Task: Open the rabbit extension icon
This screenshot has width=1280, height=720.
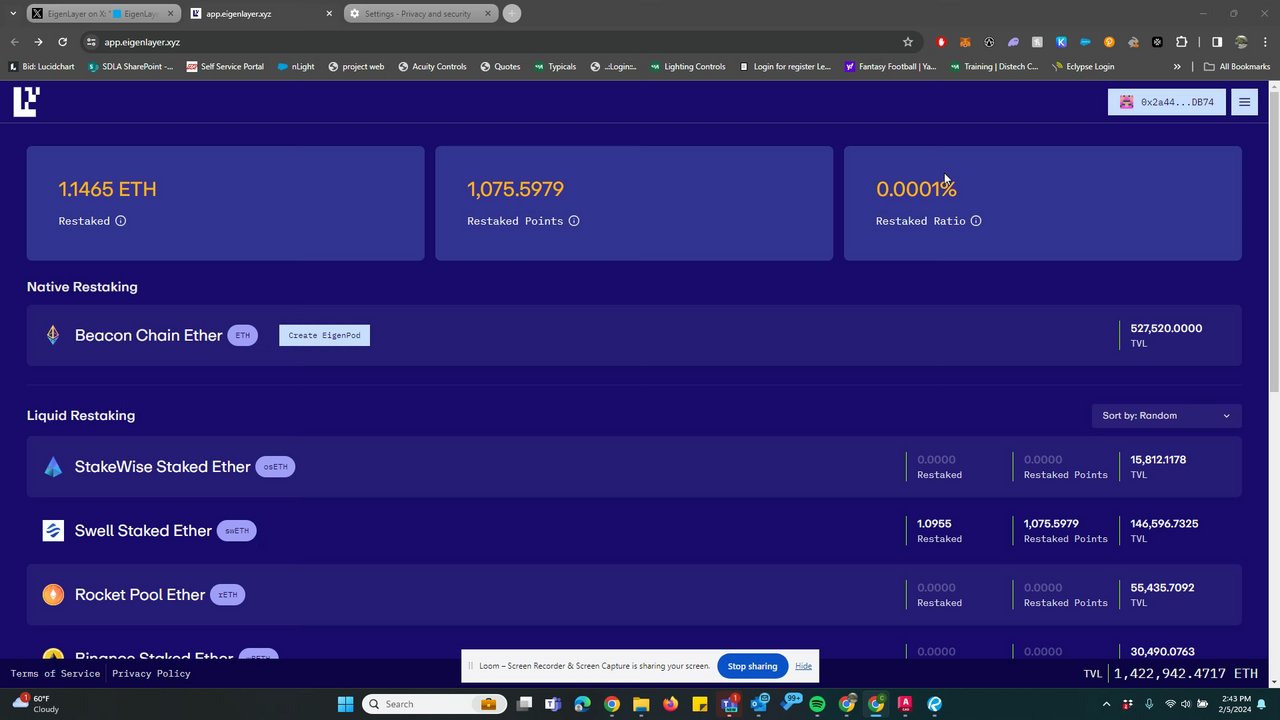Action: click(x=1133, y=42)
